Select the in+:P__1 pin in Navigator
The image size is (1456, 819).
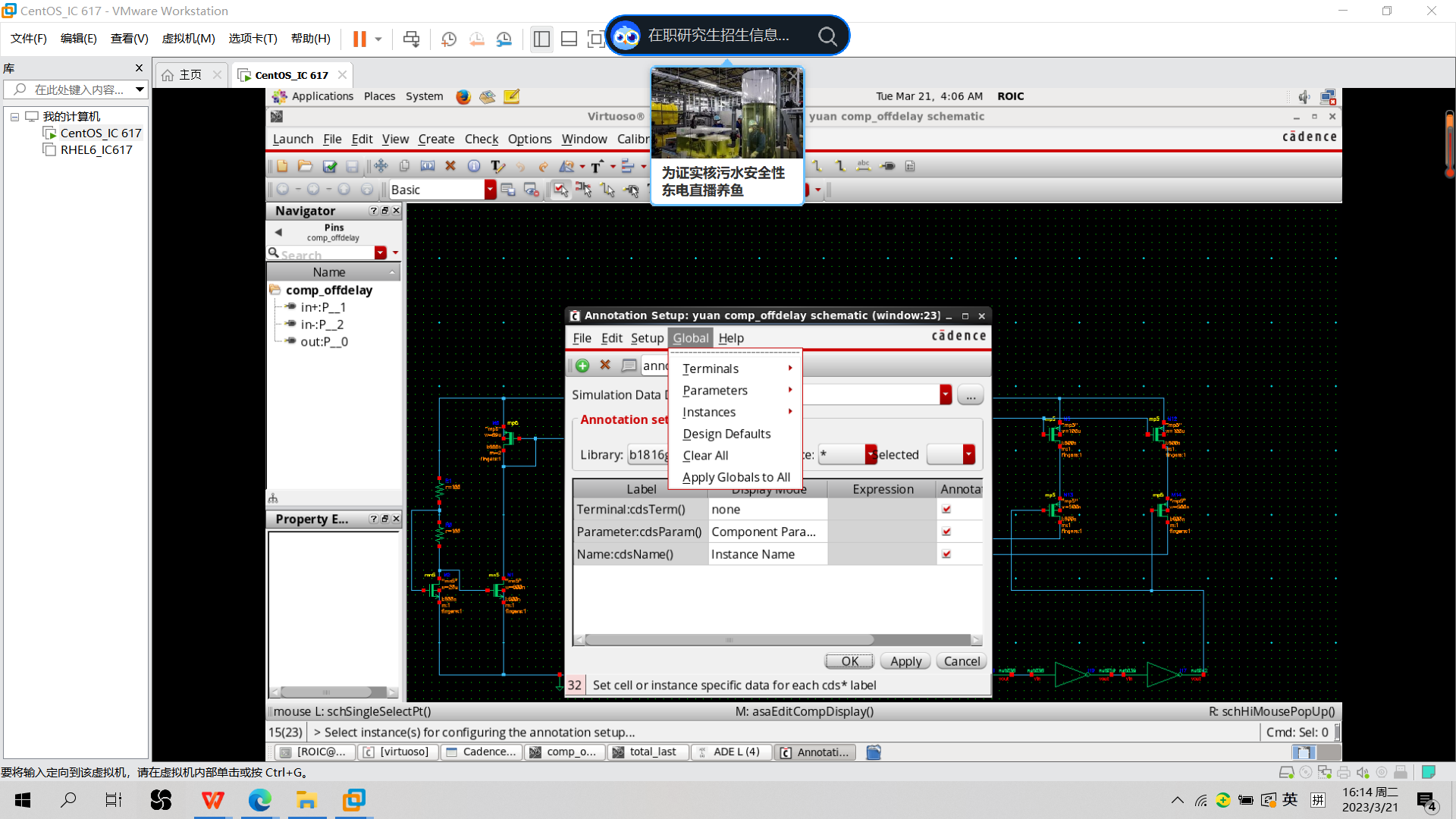[323, 307]
